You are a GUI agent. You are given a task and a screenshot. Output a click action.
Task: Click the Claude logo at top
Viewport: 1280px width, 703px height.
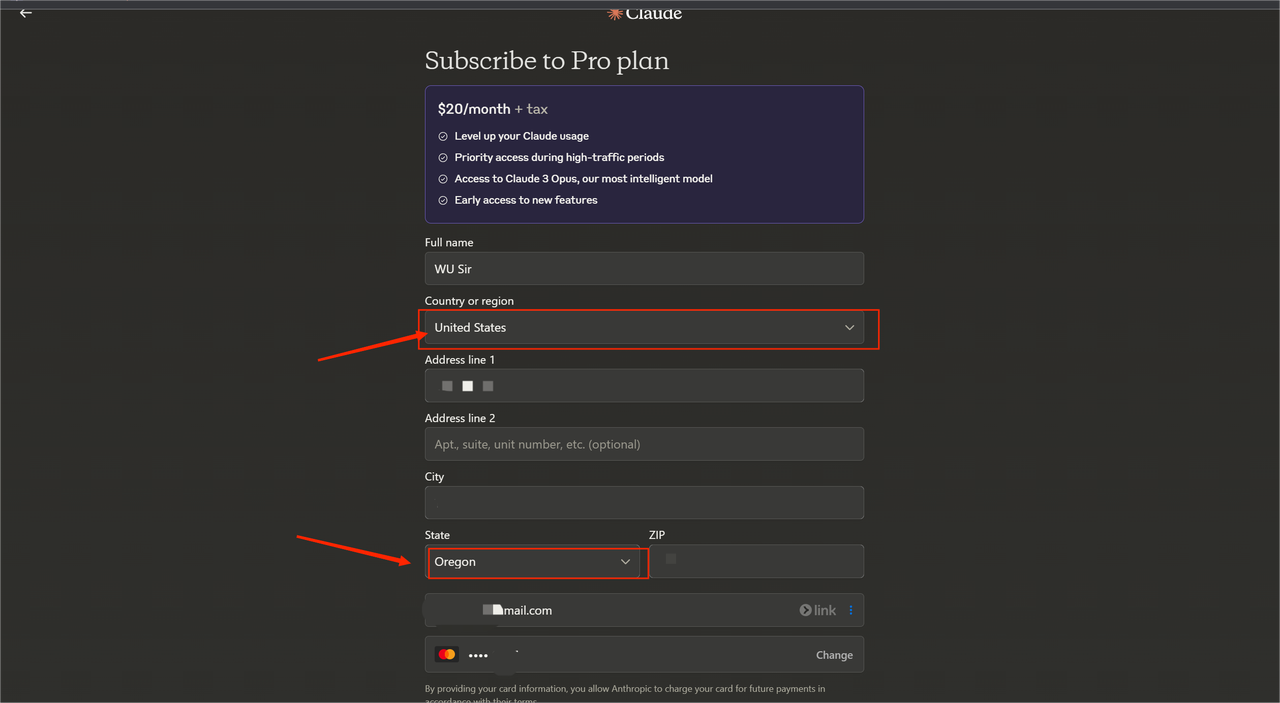pyautogui.click(x=645, y=13)
